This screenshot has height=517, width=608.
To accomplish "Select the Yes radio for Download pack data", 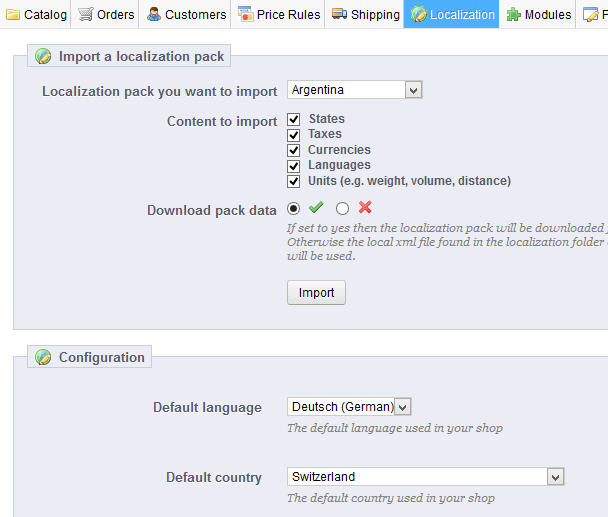I will [294, 209].
